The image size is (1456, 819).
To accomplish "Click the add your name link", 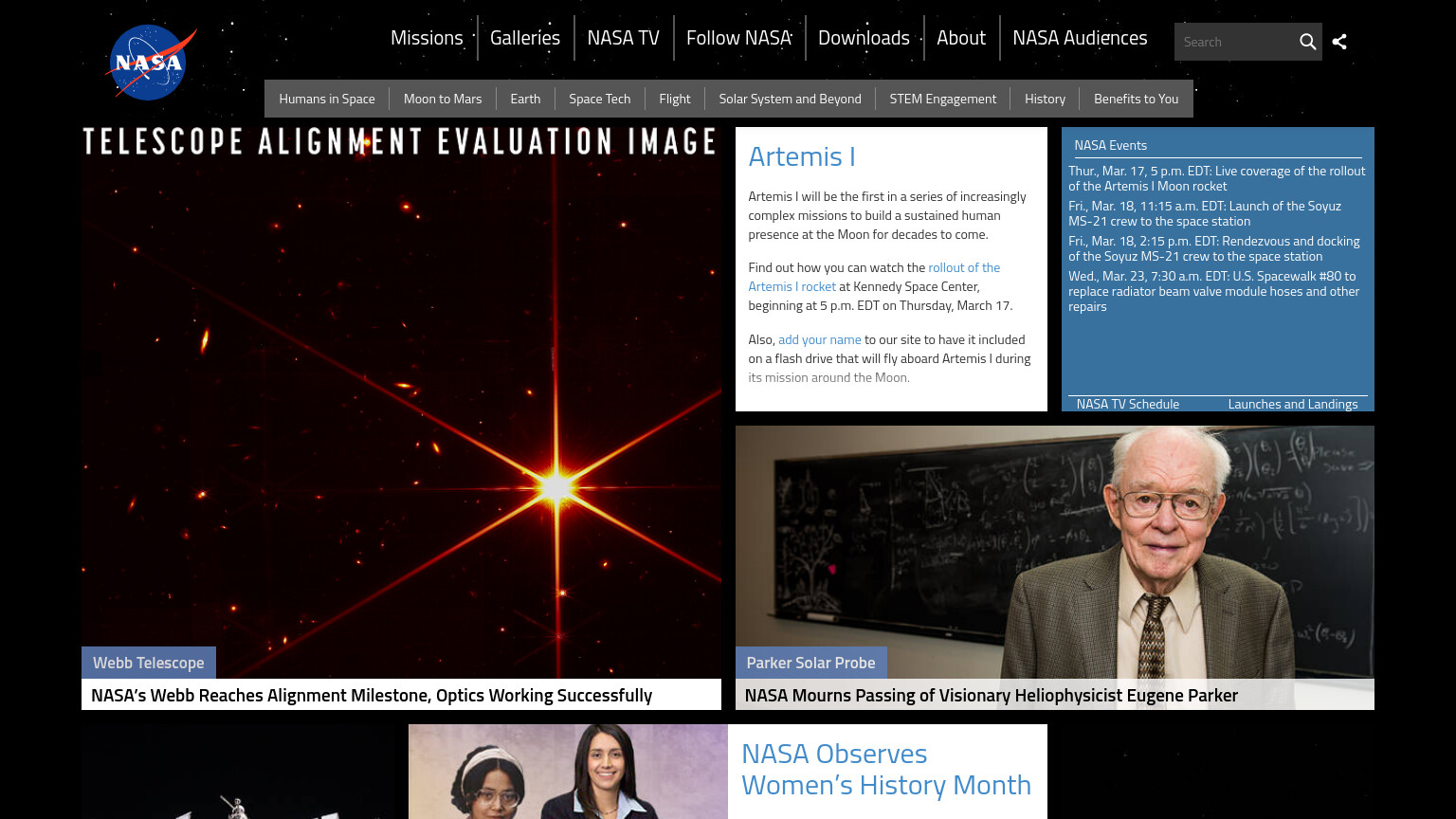I will (x=820, y=339).
